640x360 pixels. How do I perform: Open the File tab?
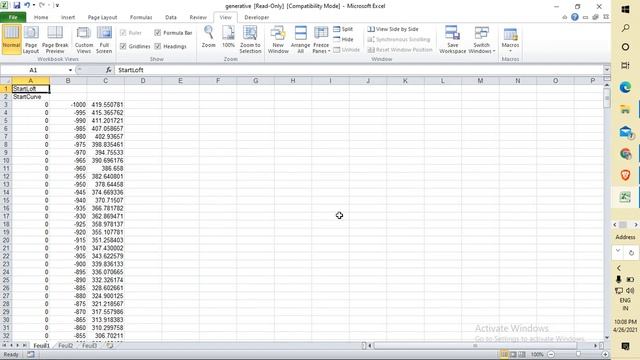tap(13, 17)
